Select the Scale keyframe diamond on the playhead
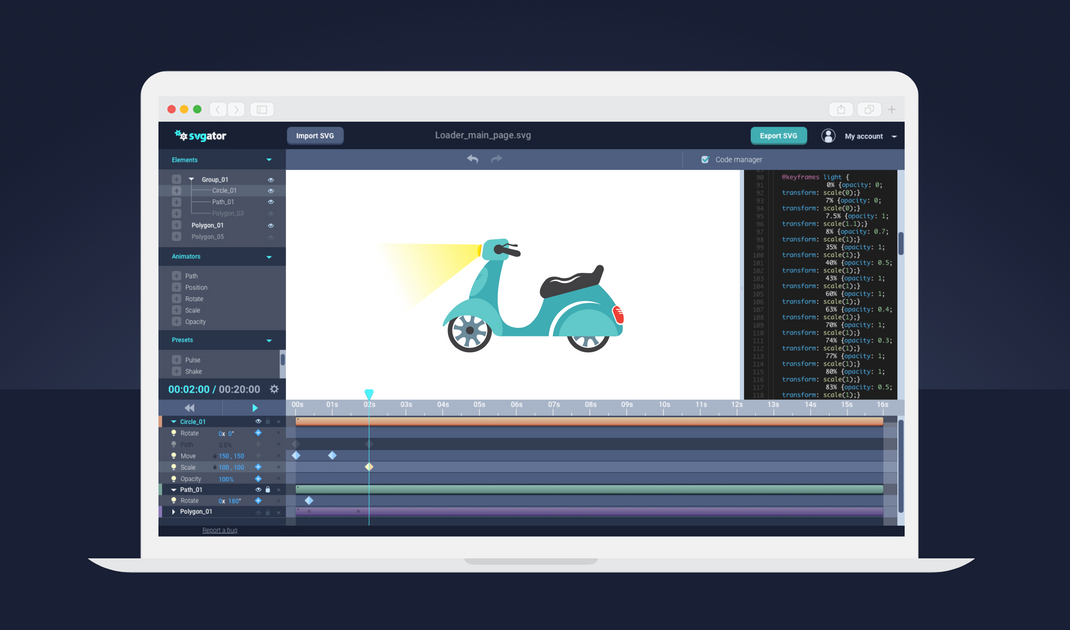The image size is (1070, 630). (x=369, y=466)
